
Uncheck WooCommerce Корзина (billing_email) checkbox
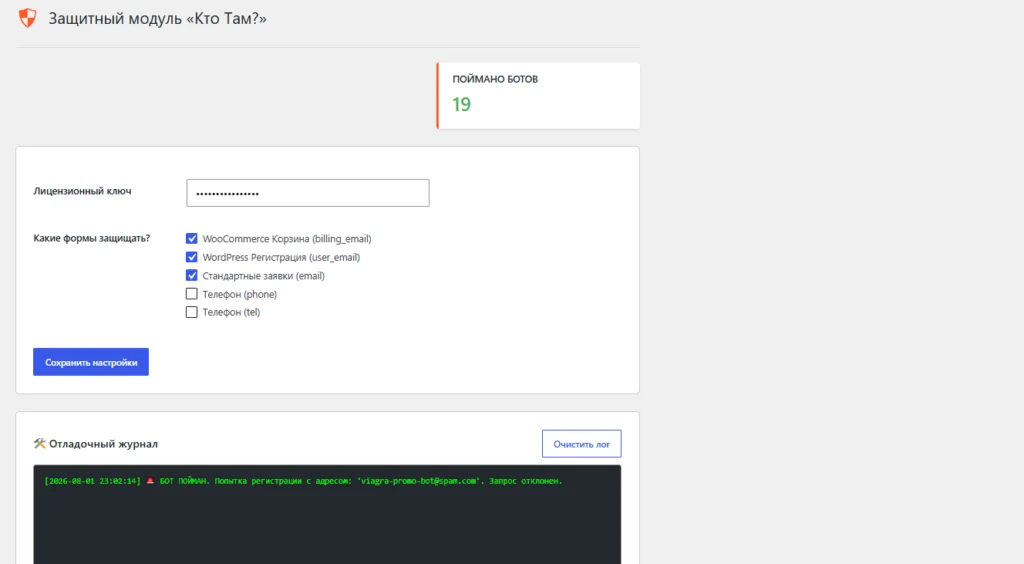(191, 238)
